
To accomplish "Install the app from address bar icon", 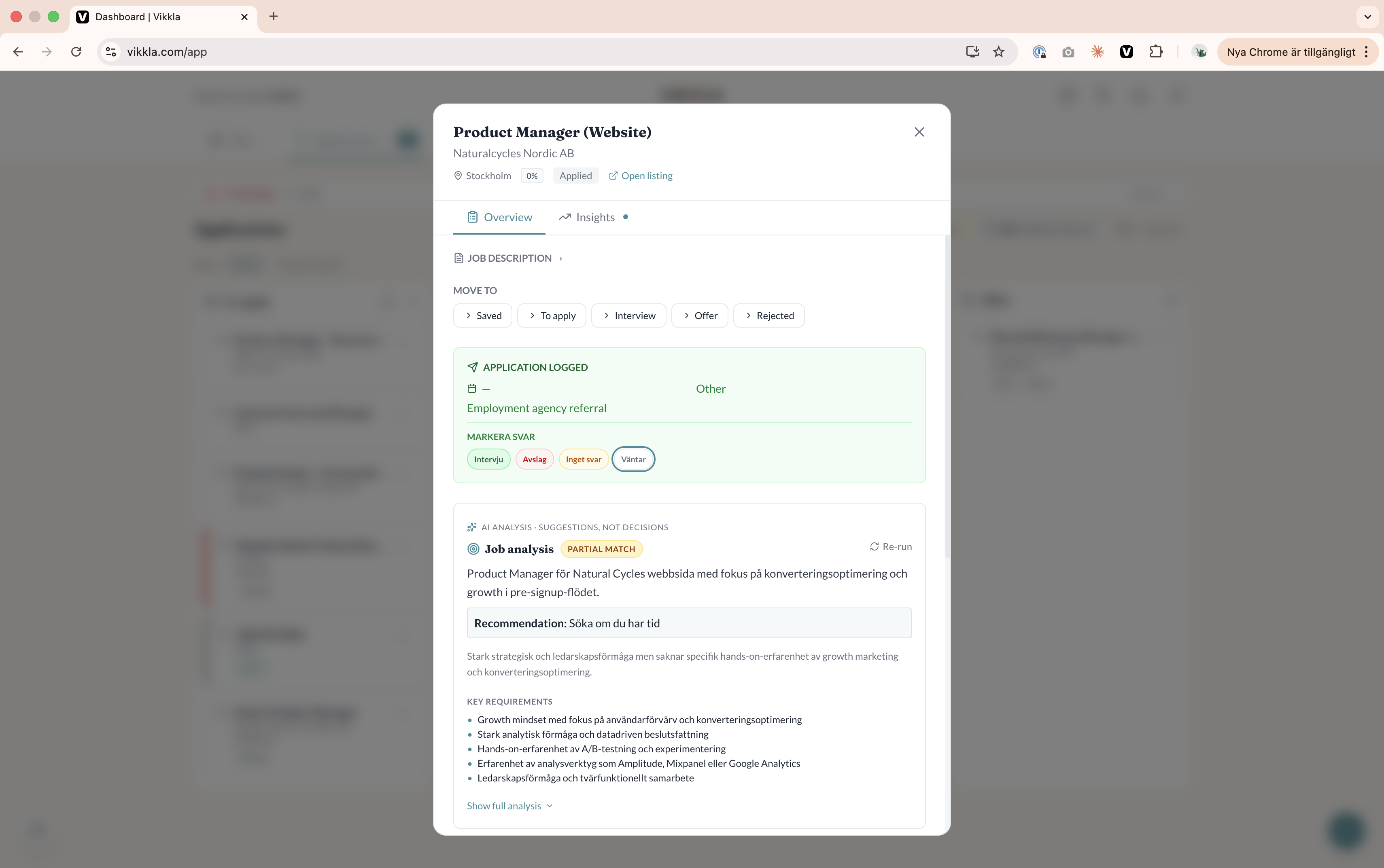I will tap(972, 52).
